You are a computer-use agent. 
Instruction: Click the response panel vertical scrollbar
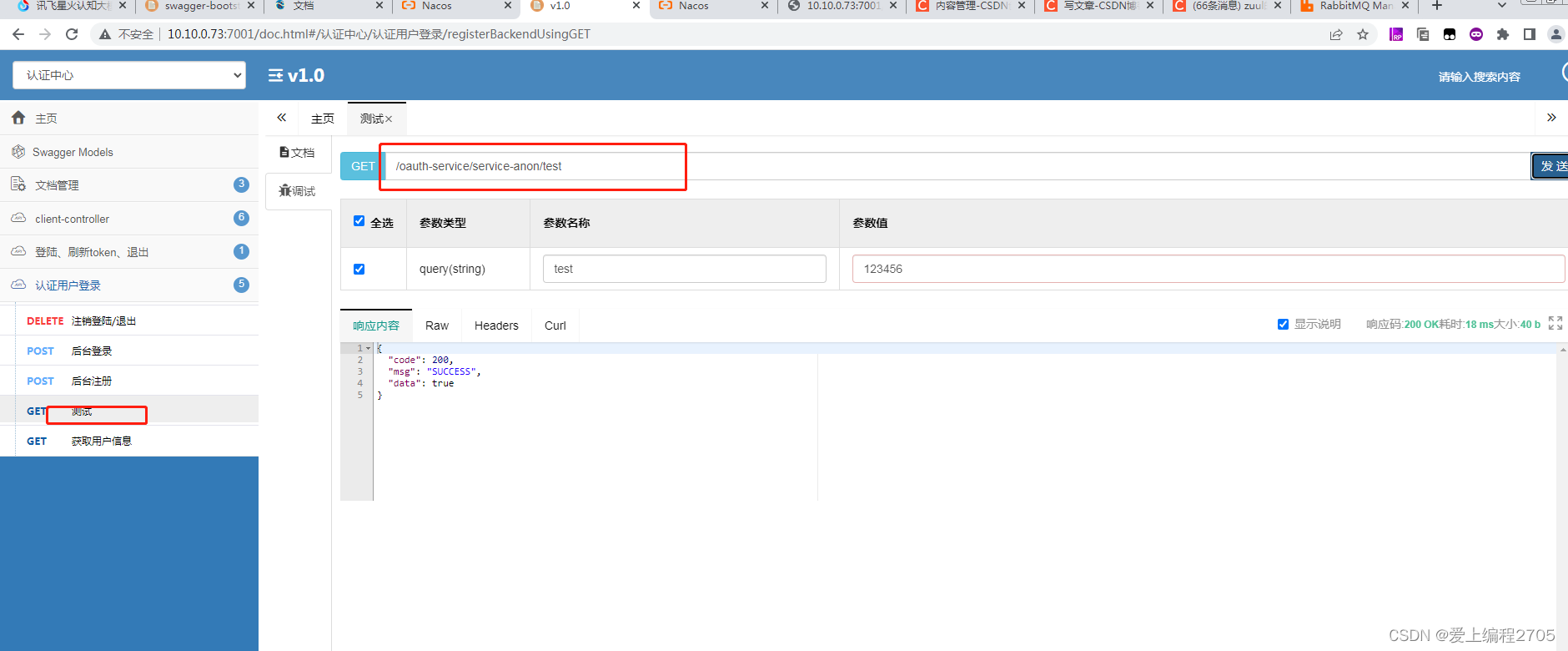pyautogui.click(x=1562, y=421)
